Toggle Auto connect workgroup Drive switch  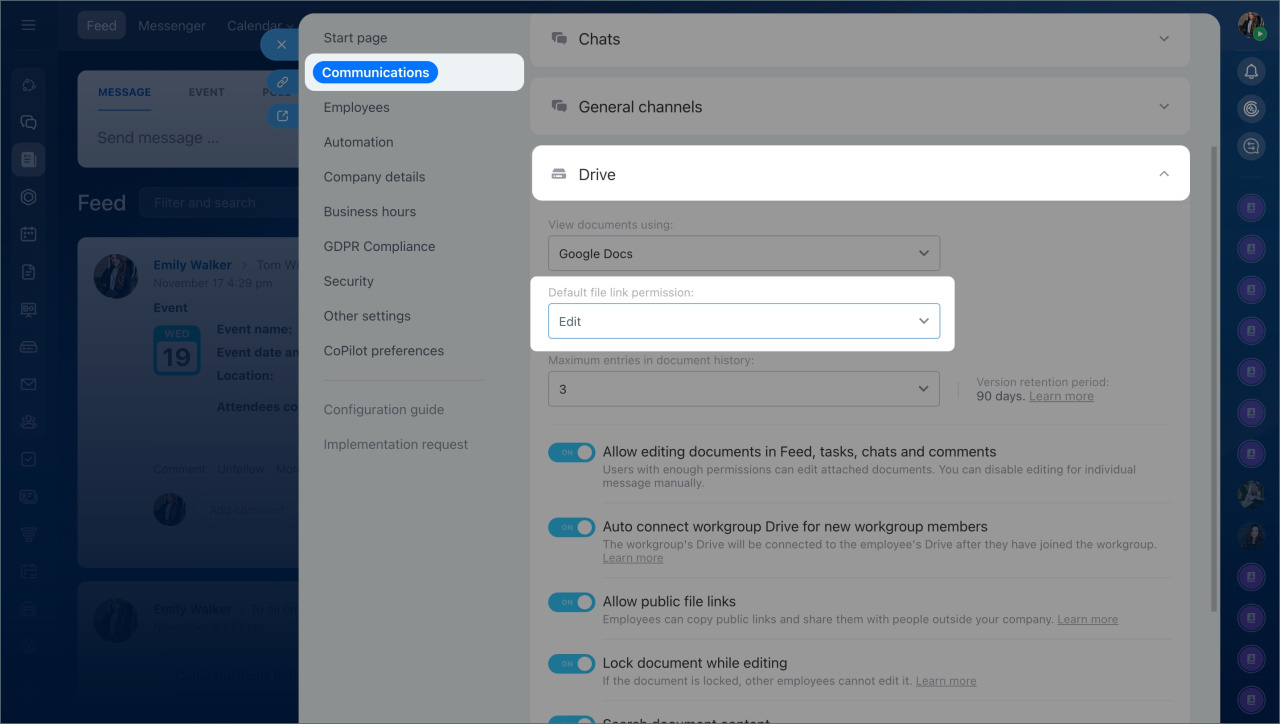[571, 527]
